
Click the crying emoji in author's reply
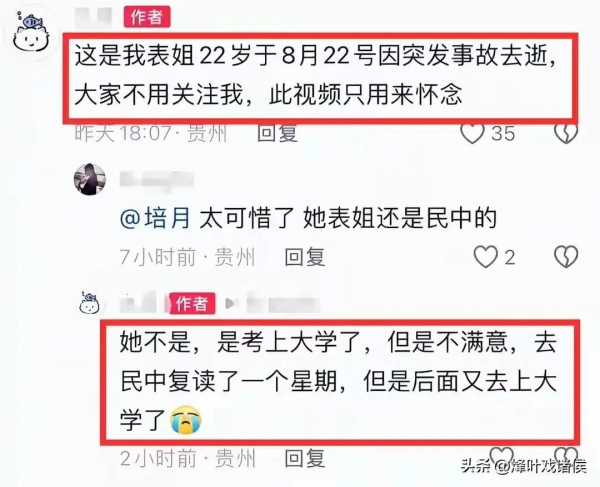pos(186,419)
